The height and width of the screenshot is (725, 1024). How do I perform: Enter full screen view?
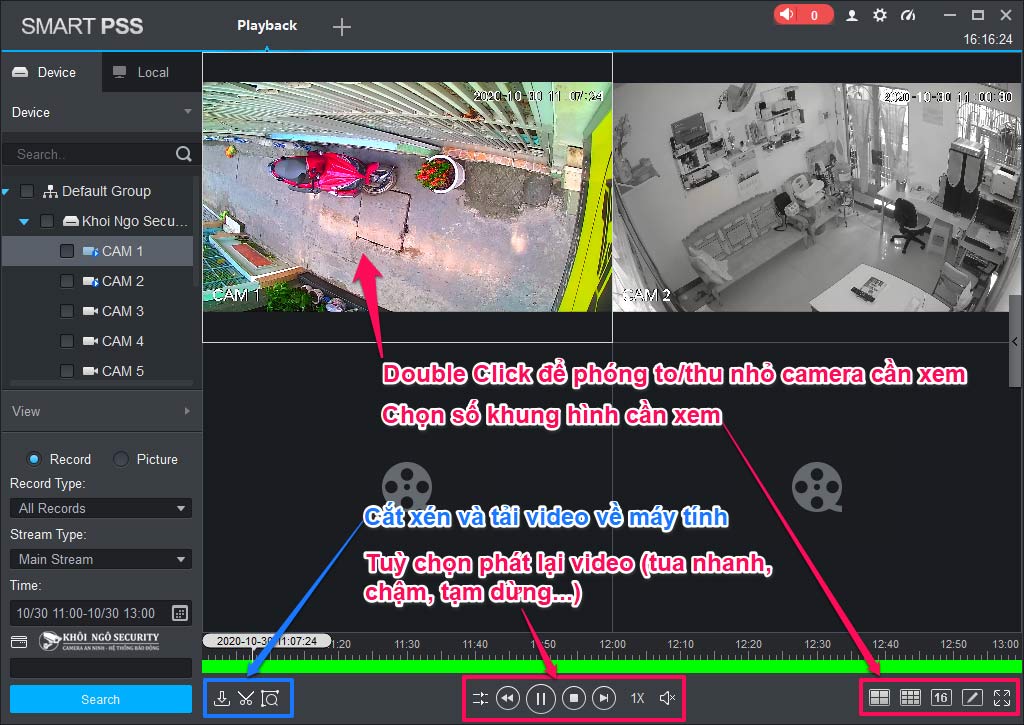point(1002,698)
